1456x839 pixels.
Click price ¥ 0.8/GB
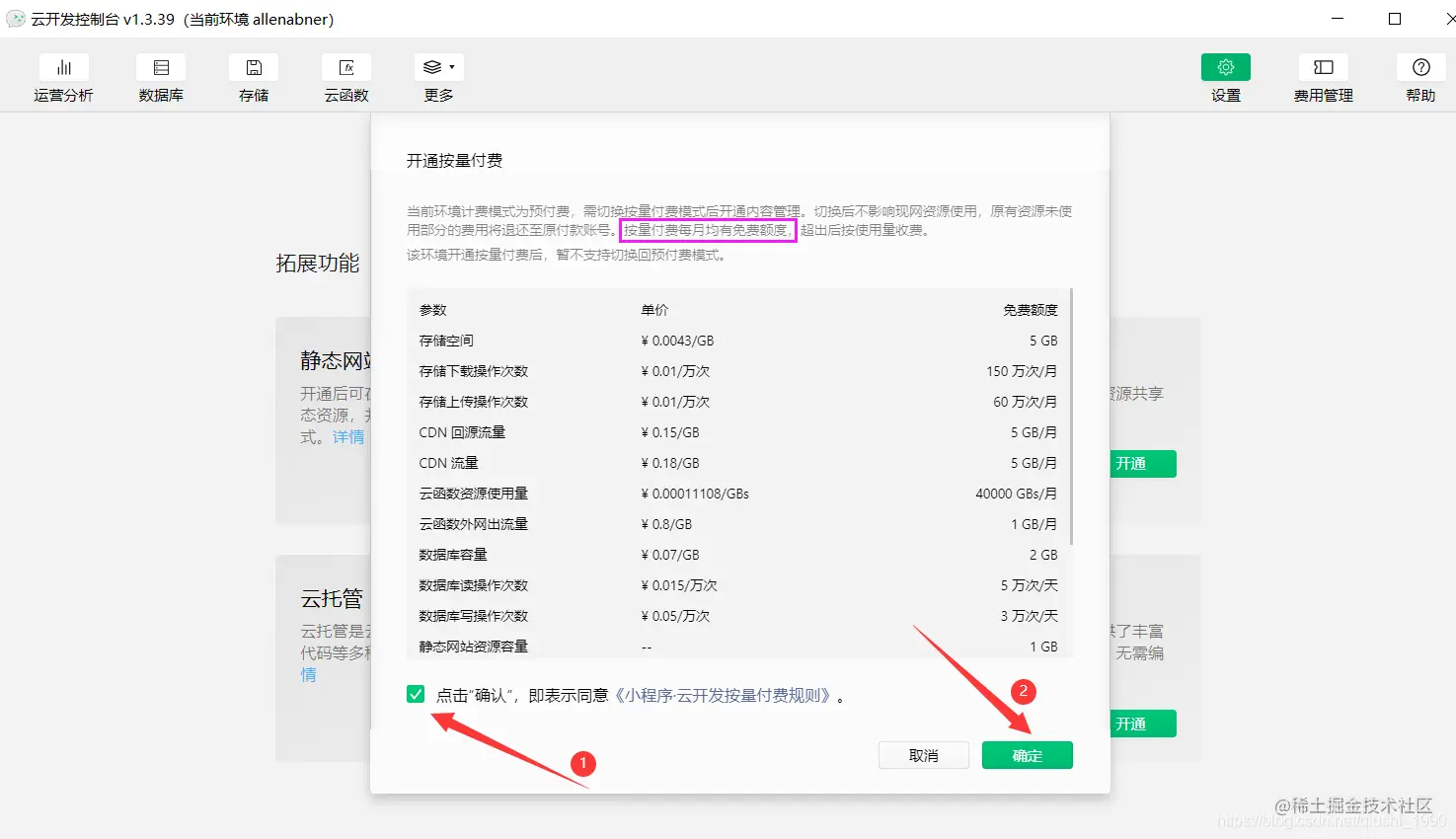coord(666,524)
